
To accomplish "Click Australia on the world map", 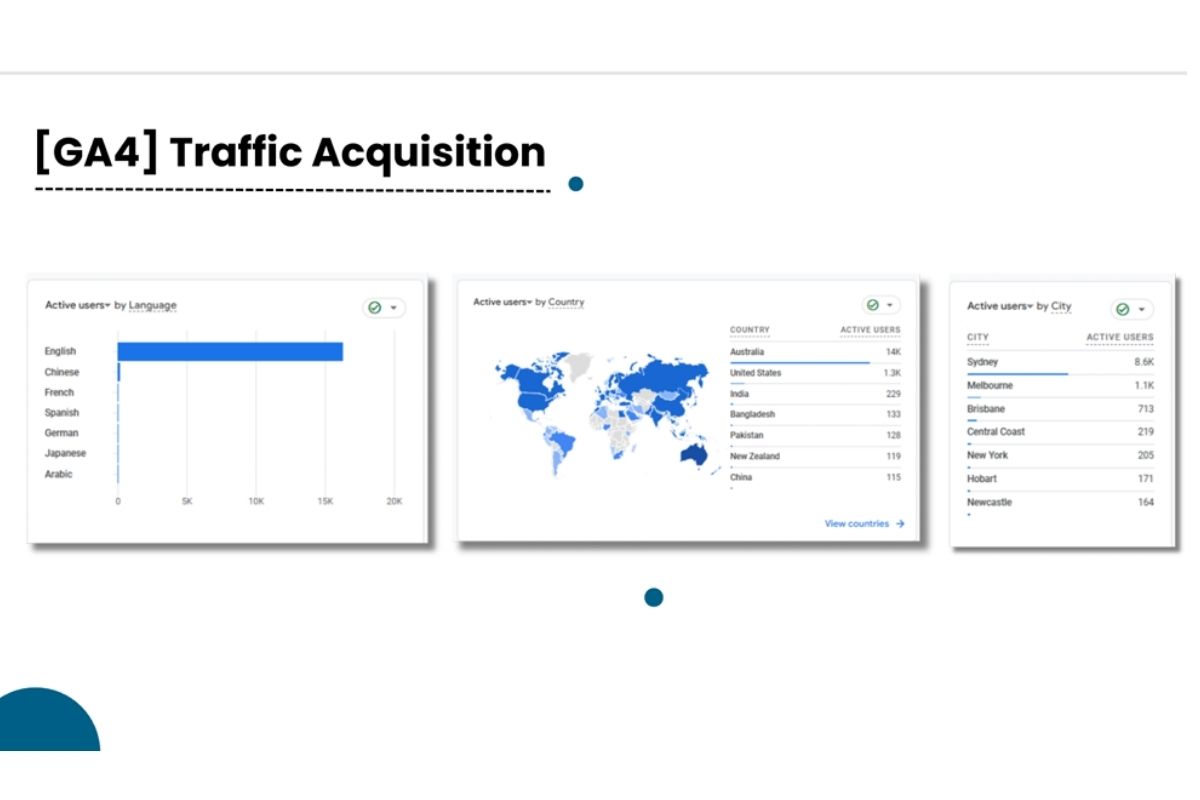I will pyautogui.click(x=696, y=455).
